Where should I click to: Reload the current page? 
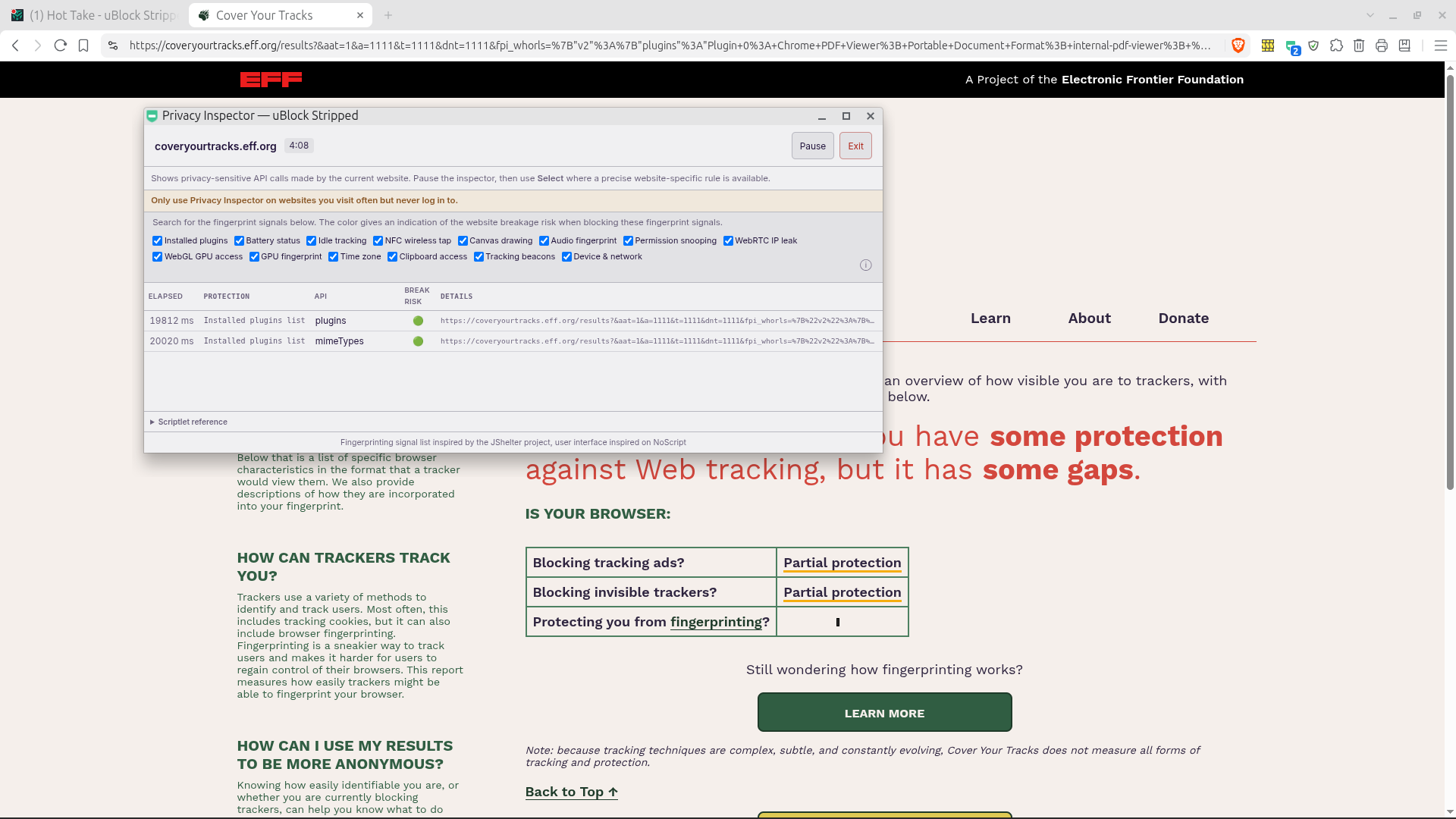click(x=61, y=45)
